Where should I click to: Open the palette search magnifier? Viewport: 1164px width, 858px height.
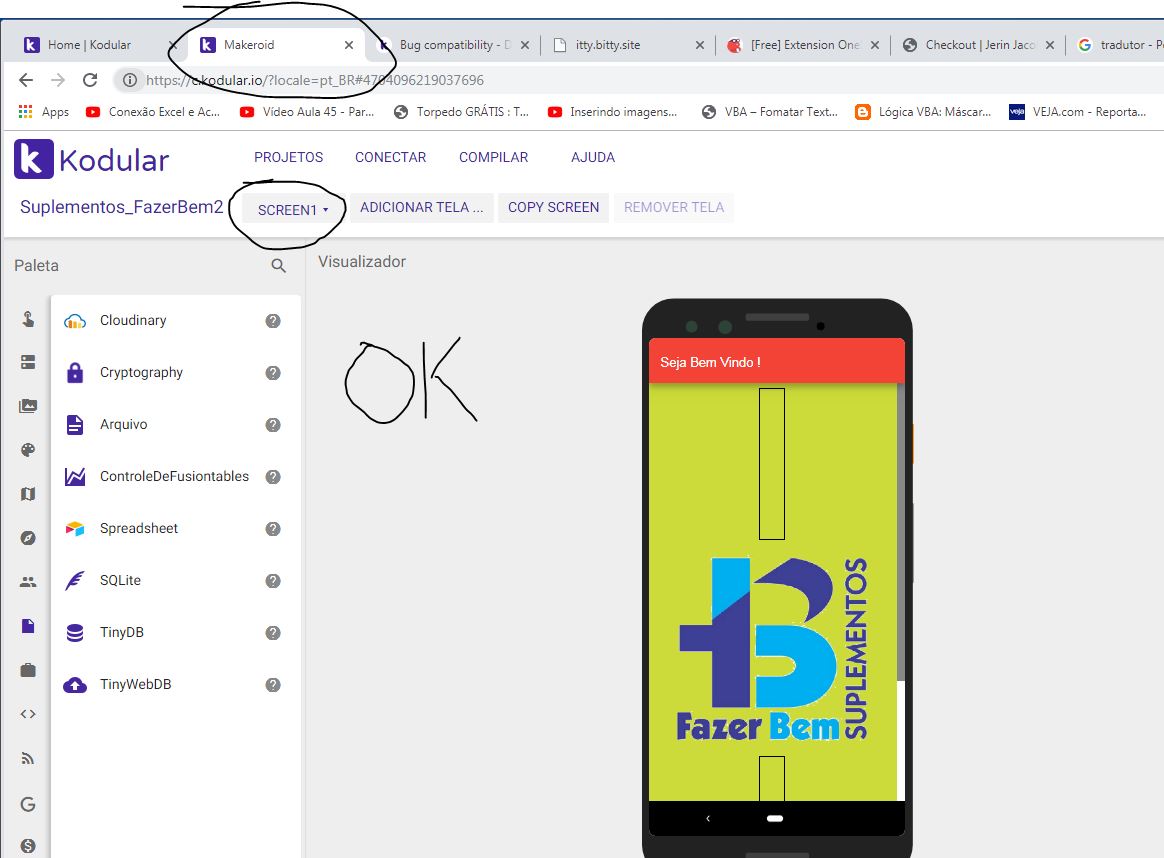(x=279, y=266)
